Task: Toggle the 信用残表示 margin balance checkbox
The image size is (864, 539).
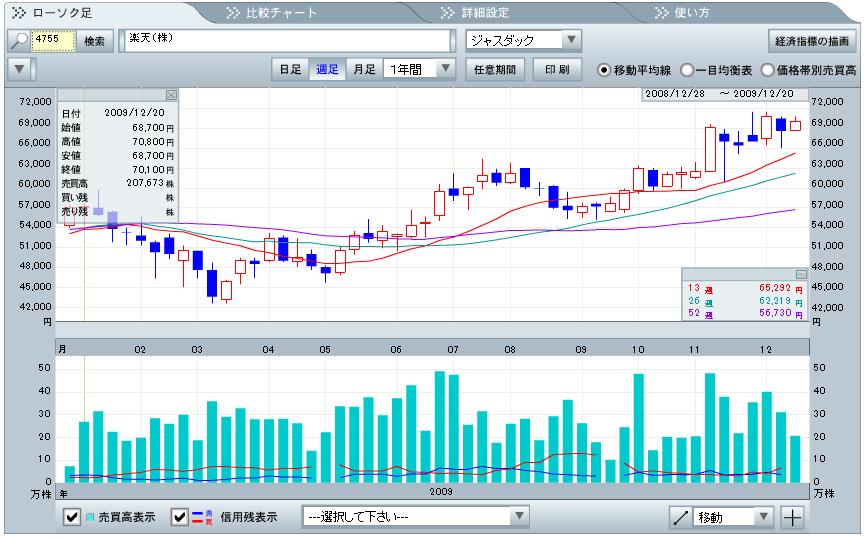Action: pos(180,517)
